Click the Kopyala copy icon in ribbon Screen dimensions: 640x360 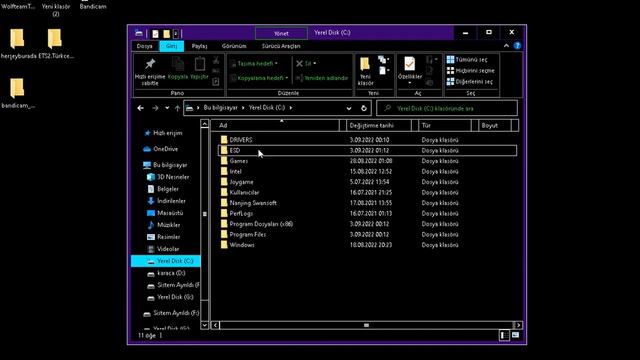pos(178,64)
